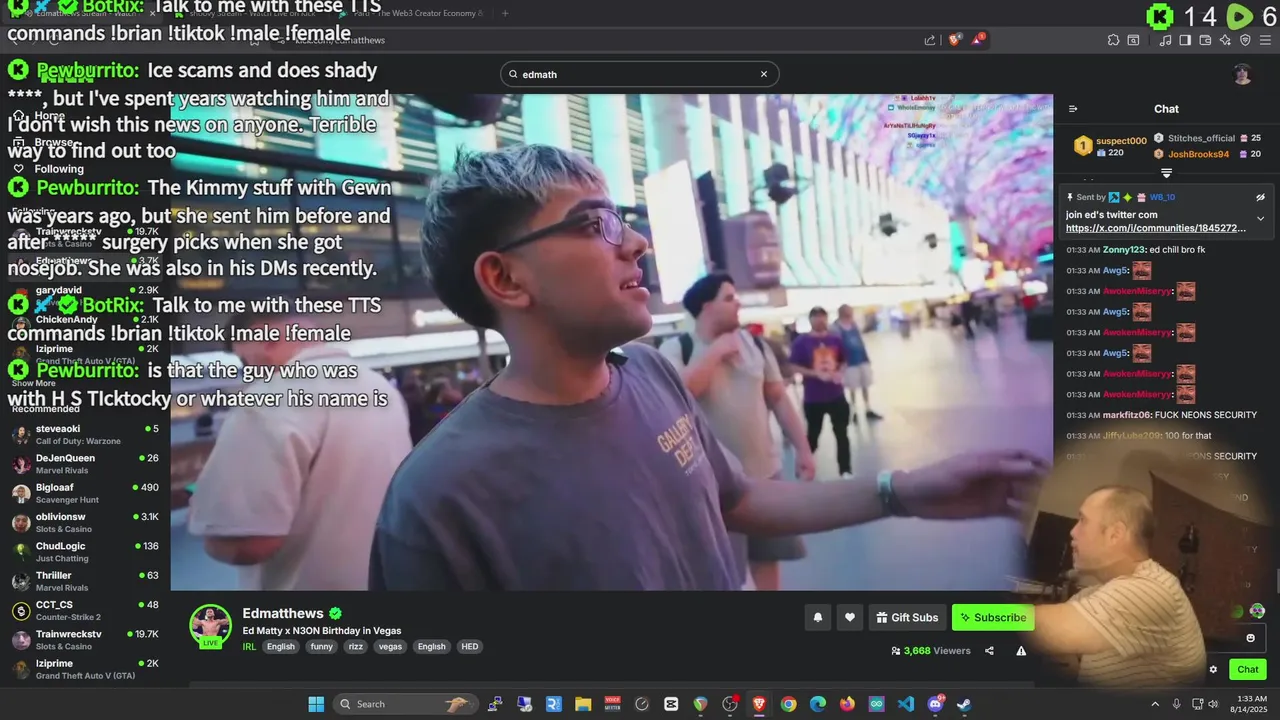
Task: Expand followed channels with Show More
Action: click(x=34, y=383)
